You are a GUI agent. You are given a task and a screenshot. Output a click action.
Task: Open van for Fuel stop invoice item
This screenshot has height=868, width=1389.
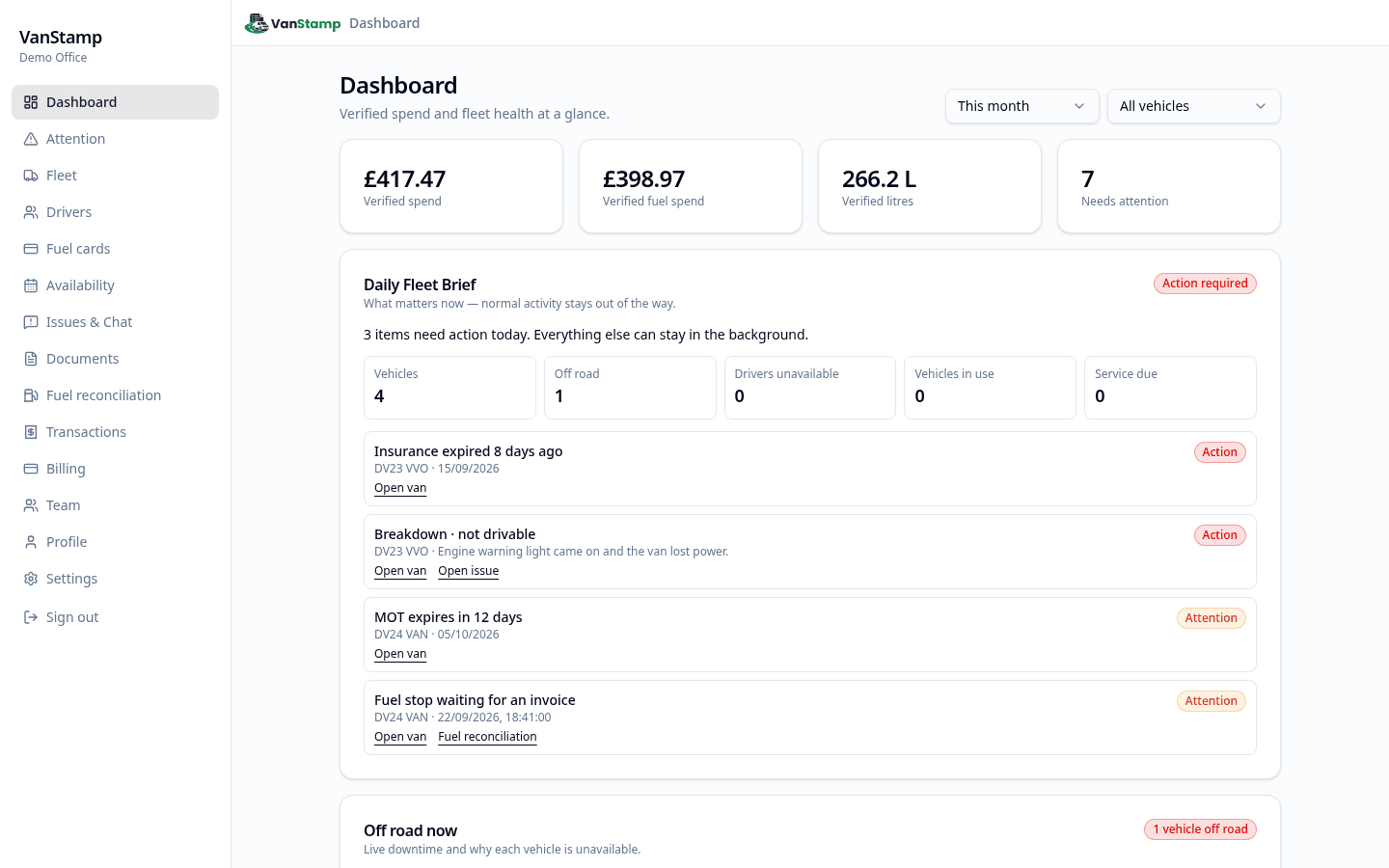pos(400,737)
